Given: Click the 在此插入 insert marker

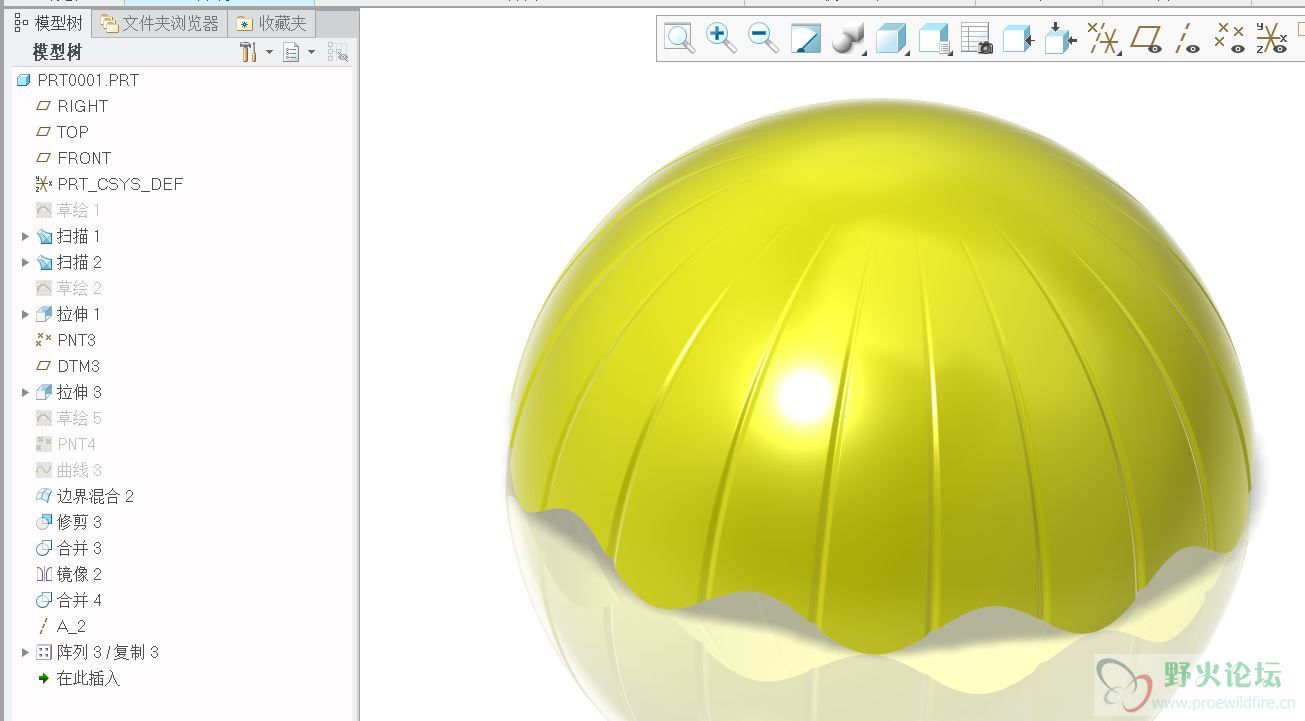Looking at the screenshot, I should click(78, 678).
